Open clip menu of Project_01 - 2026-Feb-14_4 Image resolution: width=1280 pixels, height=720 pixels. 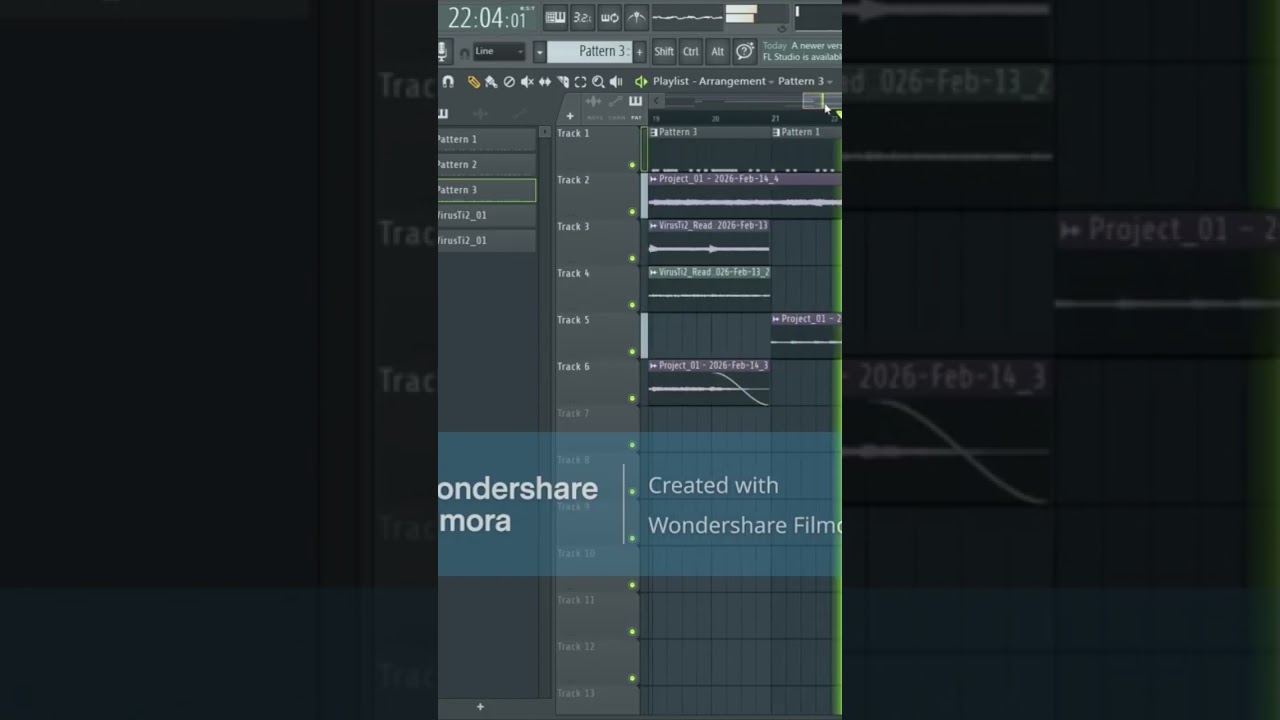point(653,179)
